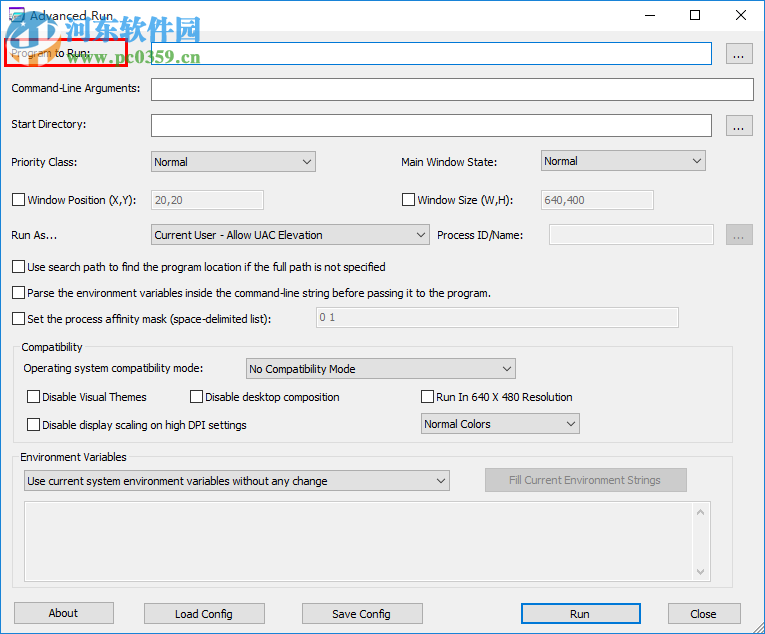The width and height of the screenshot is (765, 634).
Task: Click the window position value field 20,20
Action: [x=207, y=200]
